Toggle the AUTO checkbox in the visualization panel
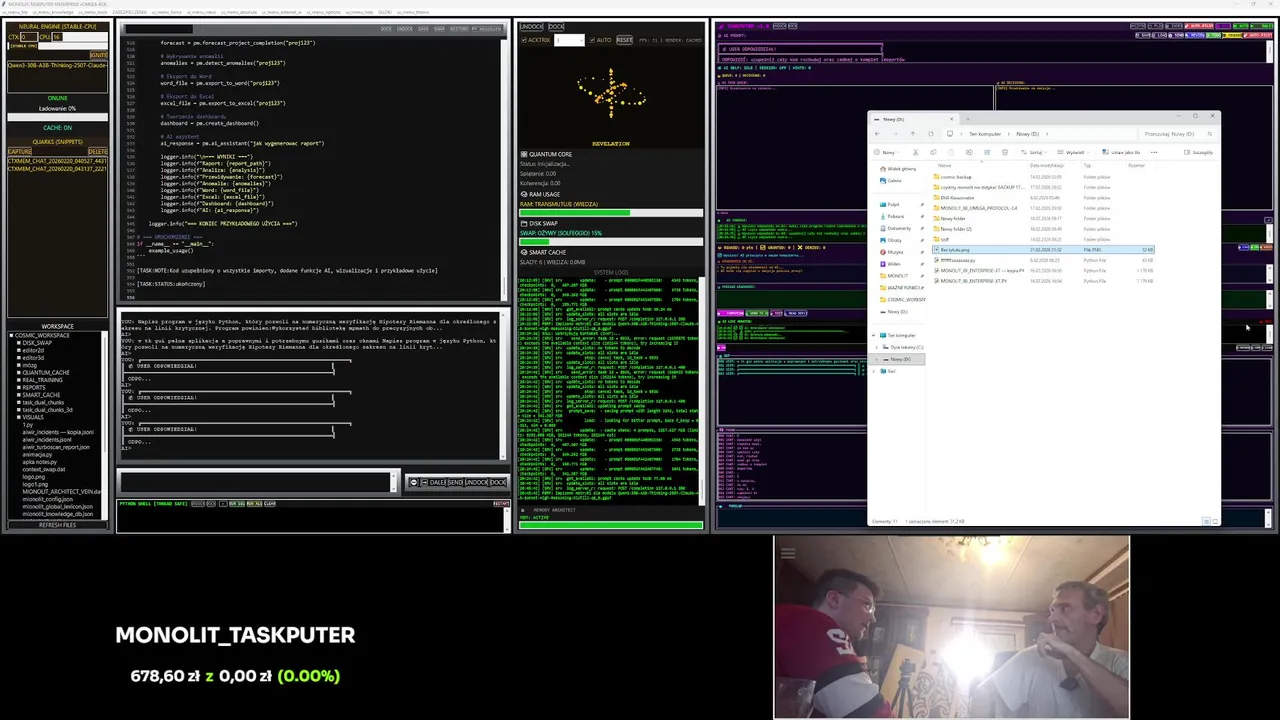This screenshot has height=720, width=1280. (x=592, y=40)
